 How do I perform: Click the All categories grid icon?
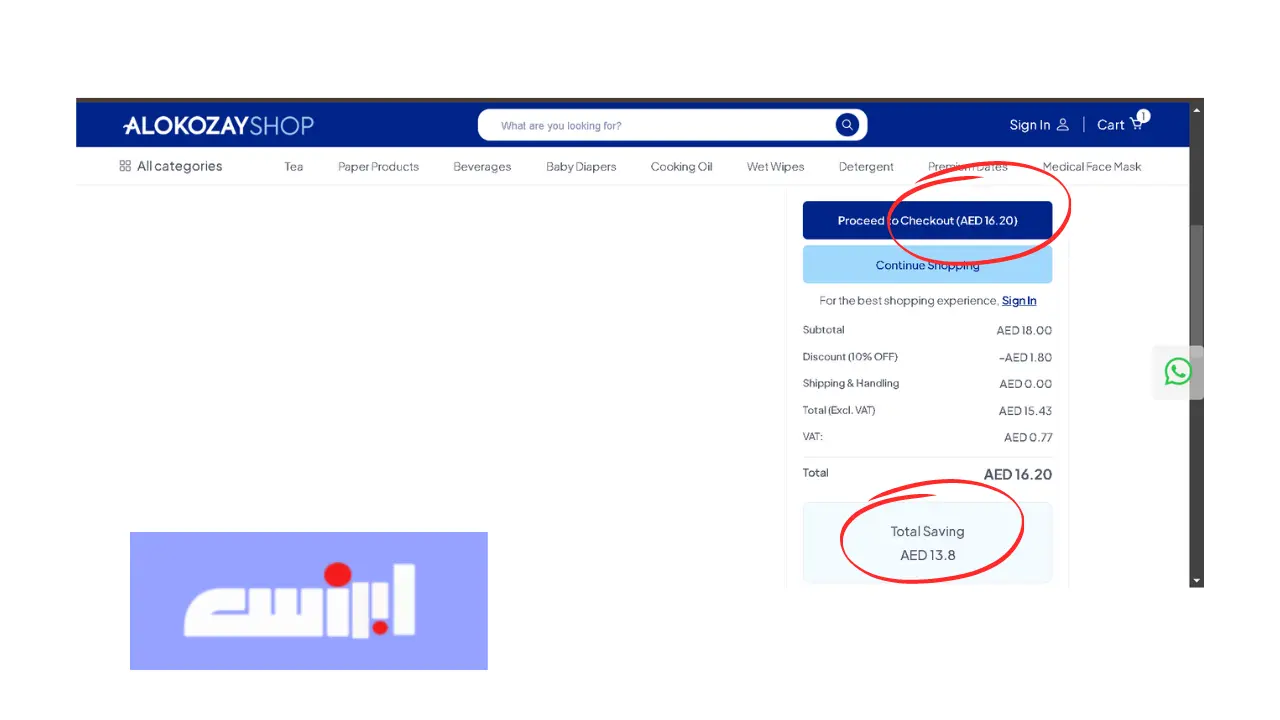[125, 166]
